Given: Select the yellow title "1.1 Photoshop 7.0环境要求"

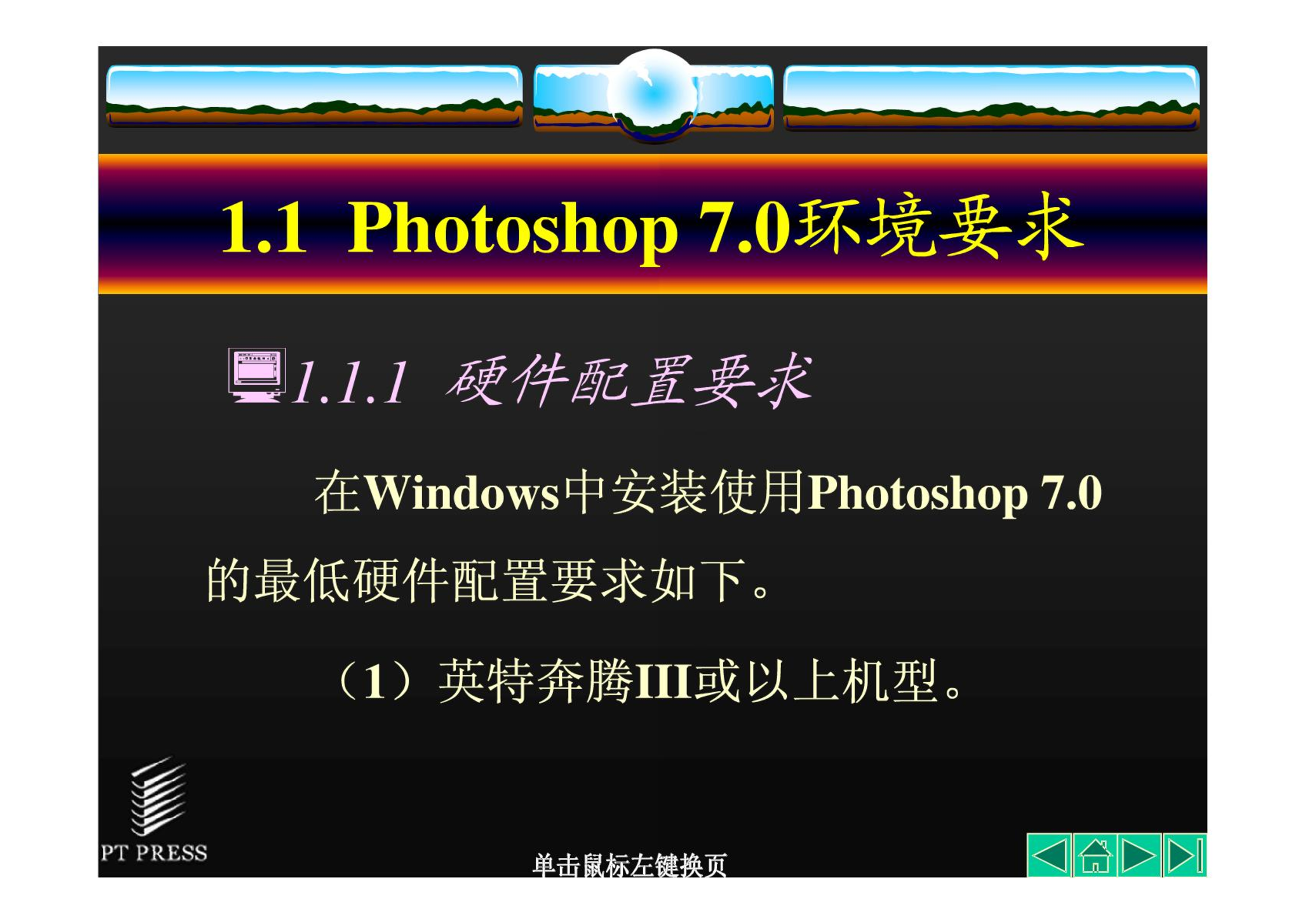Looking at the screenshot, I should coord(652,227).
